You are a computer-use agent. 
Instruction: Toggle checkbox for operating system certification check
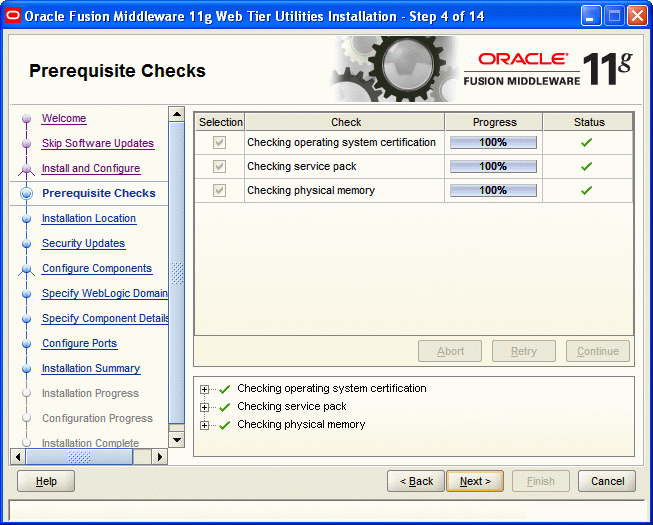pyautogui.click(x=219, y=142)
